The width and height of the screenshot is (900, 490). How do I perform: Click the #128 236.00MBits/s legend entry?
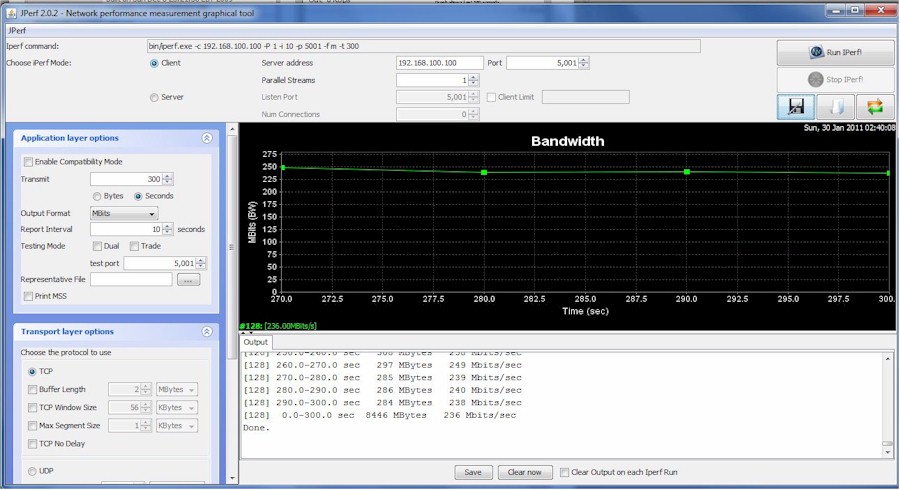pos(278,326)
